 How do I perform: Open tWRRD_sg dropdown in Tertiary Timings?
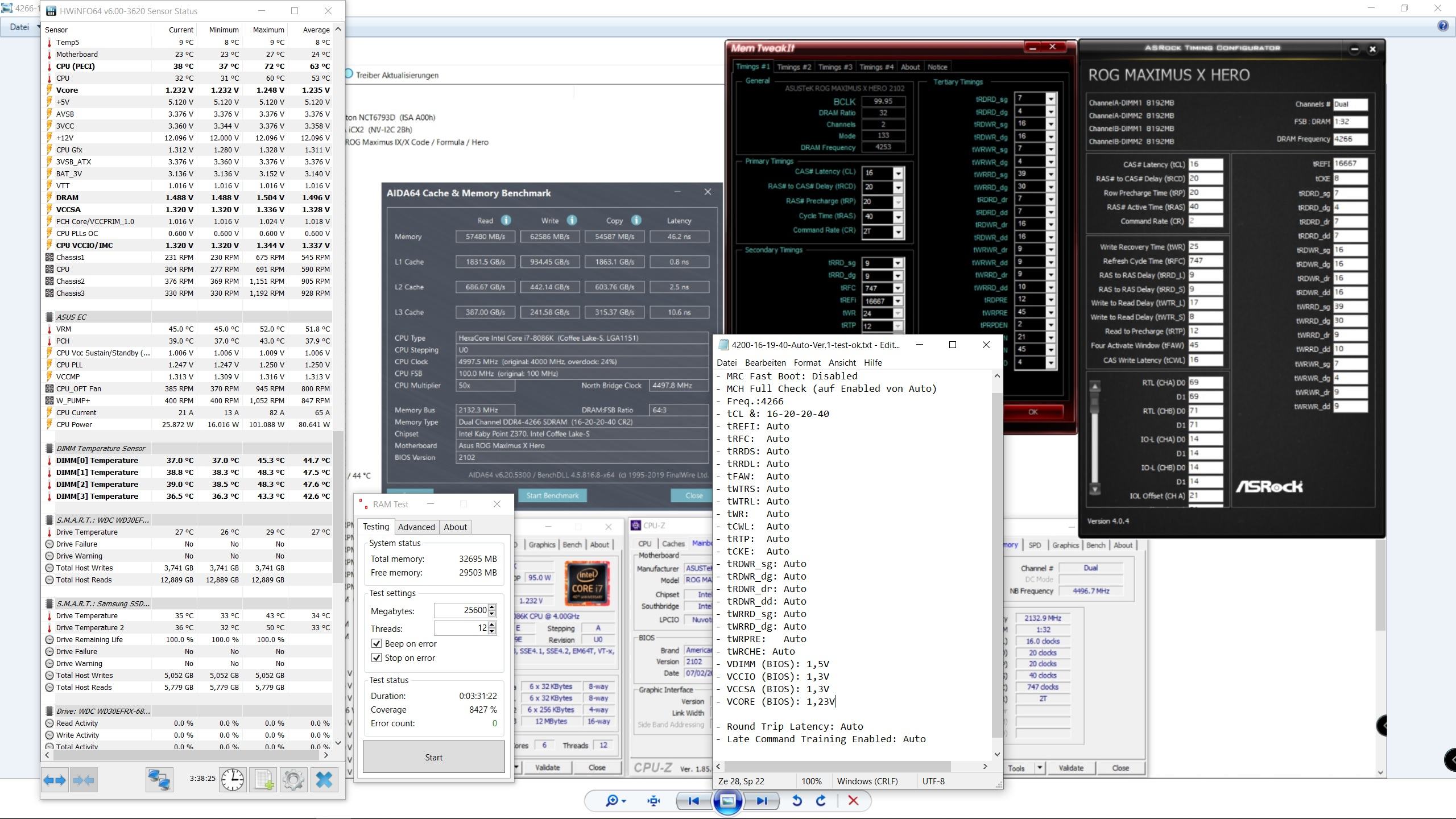click(1050, 175)
